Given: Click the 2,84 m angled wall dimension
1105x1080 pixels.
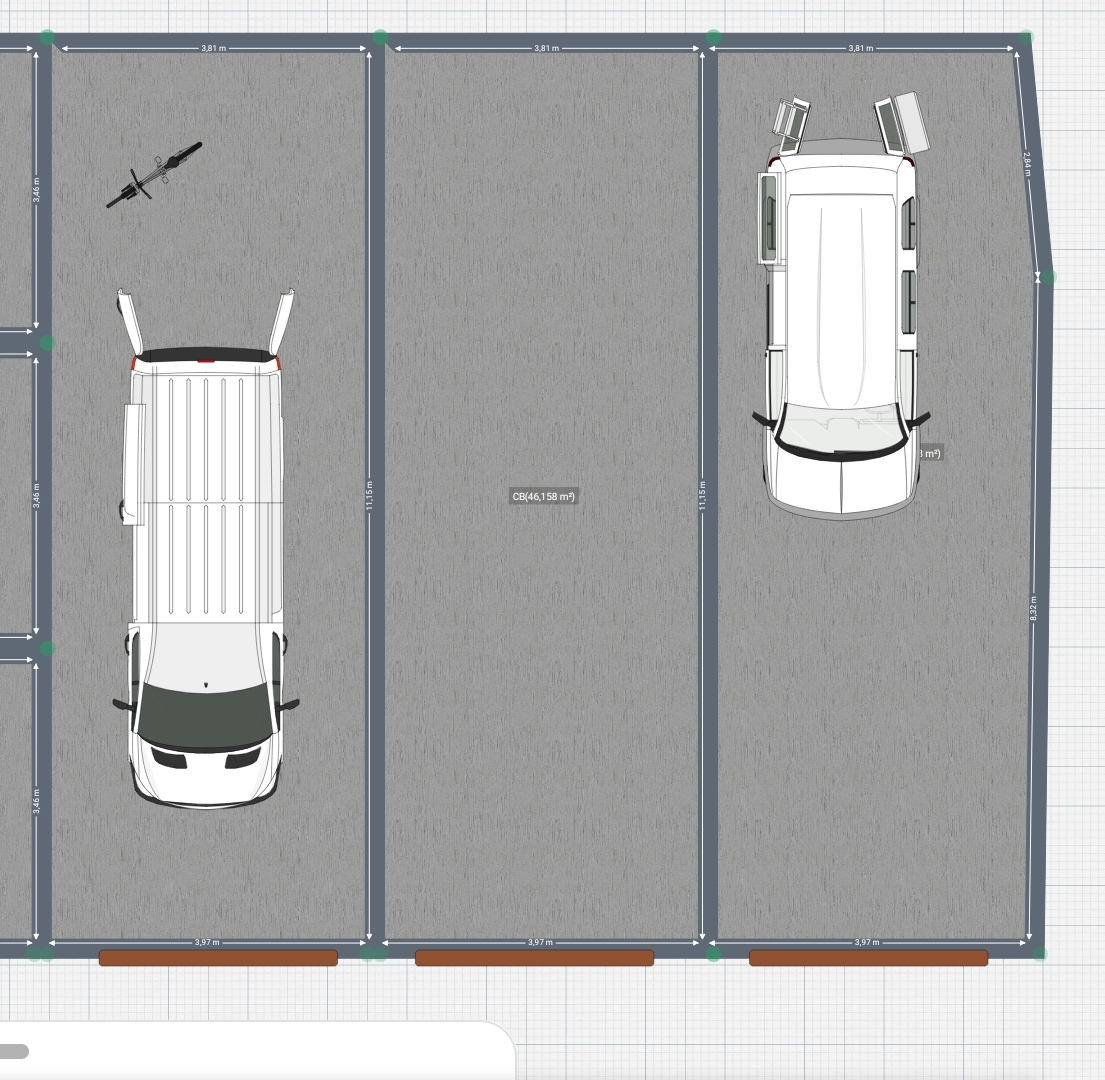Looking at the screenshot, I should pos(1027,160).
